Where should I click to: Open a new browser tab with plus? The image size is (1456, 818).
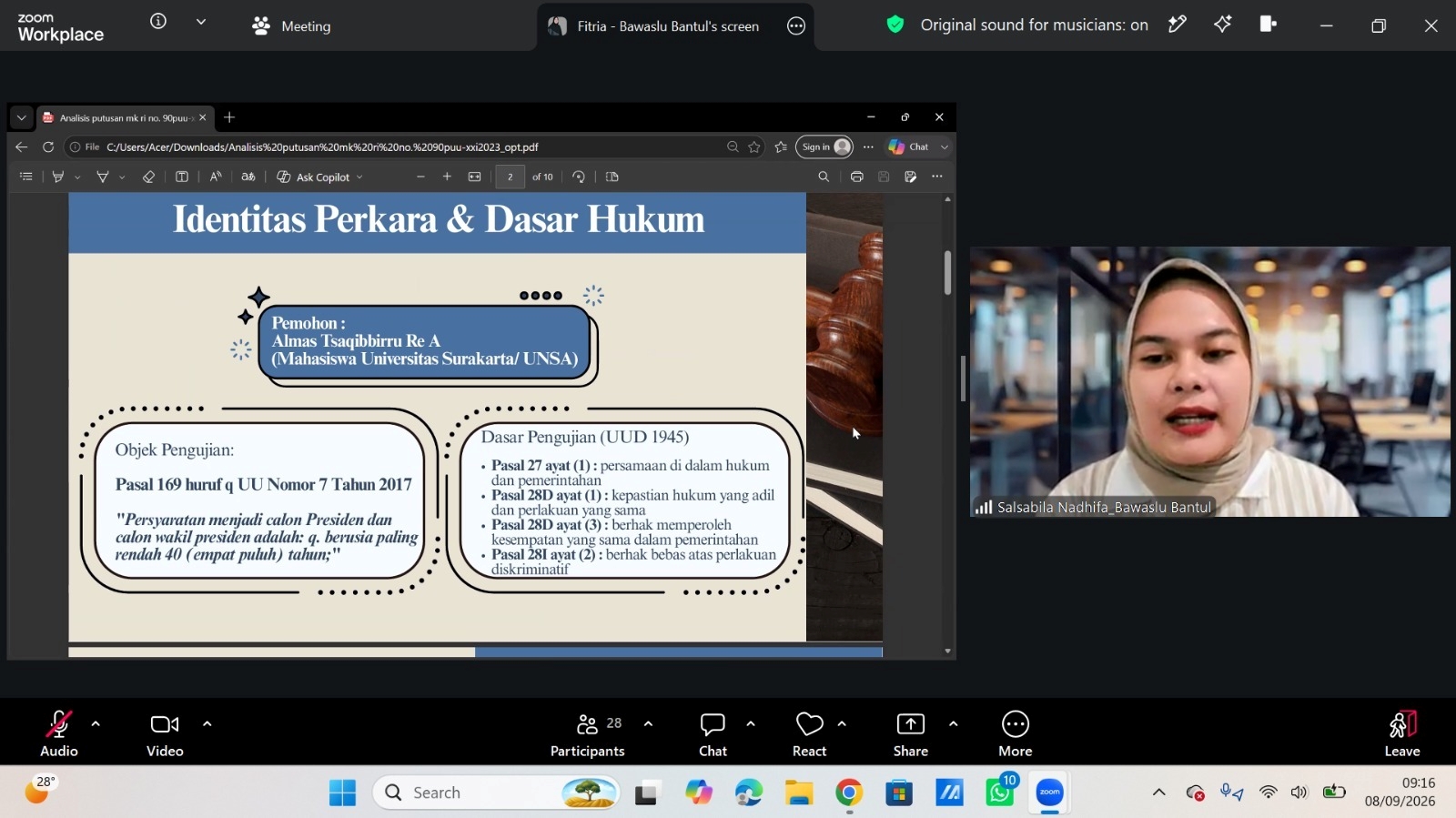click(229, 117)
